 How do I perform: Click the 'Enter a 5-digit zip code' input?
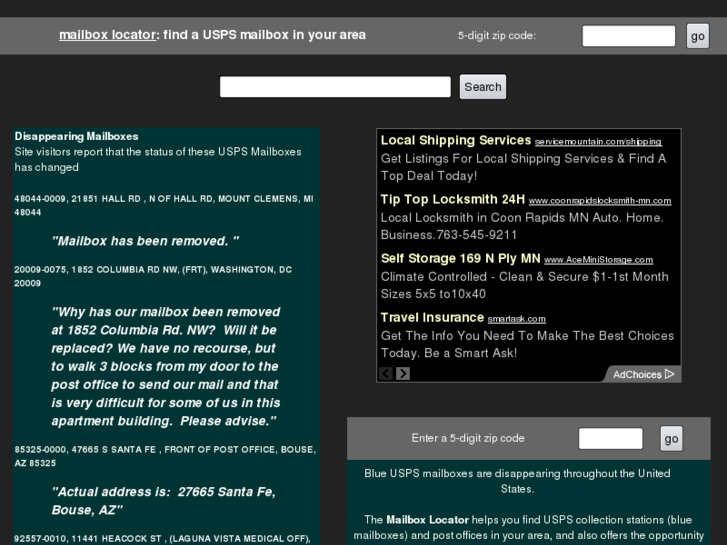[610, 438]
